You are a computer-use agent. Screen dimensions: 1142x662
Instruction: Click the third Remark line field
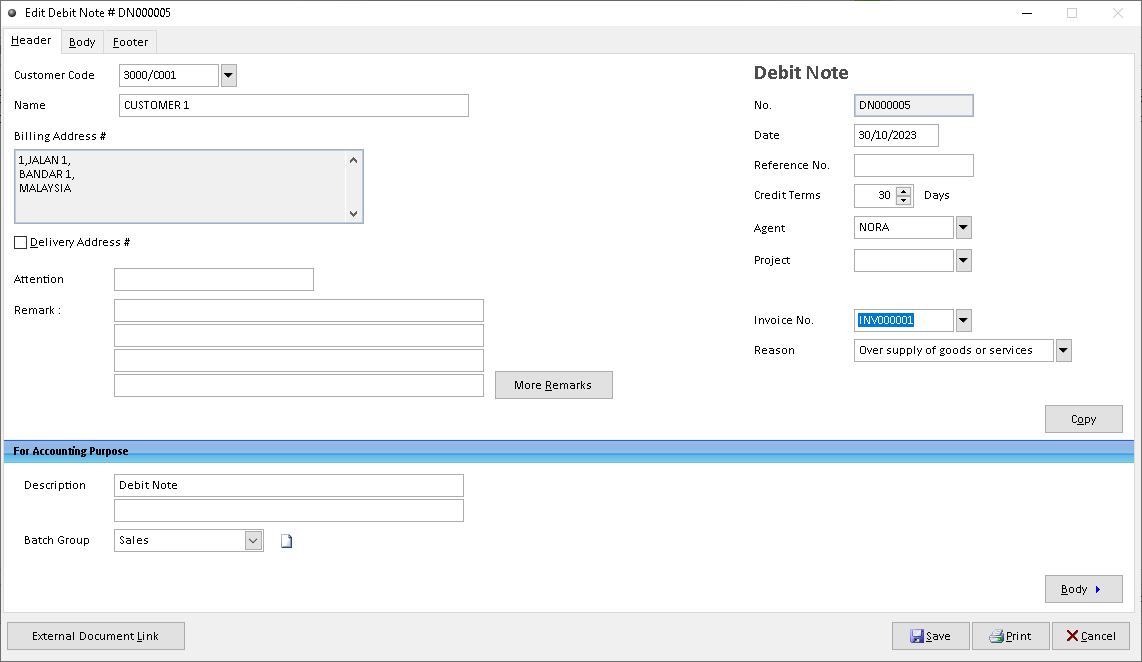[299, 360]
